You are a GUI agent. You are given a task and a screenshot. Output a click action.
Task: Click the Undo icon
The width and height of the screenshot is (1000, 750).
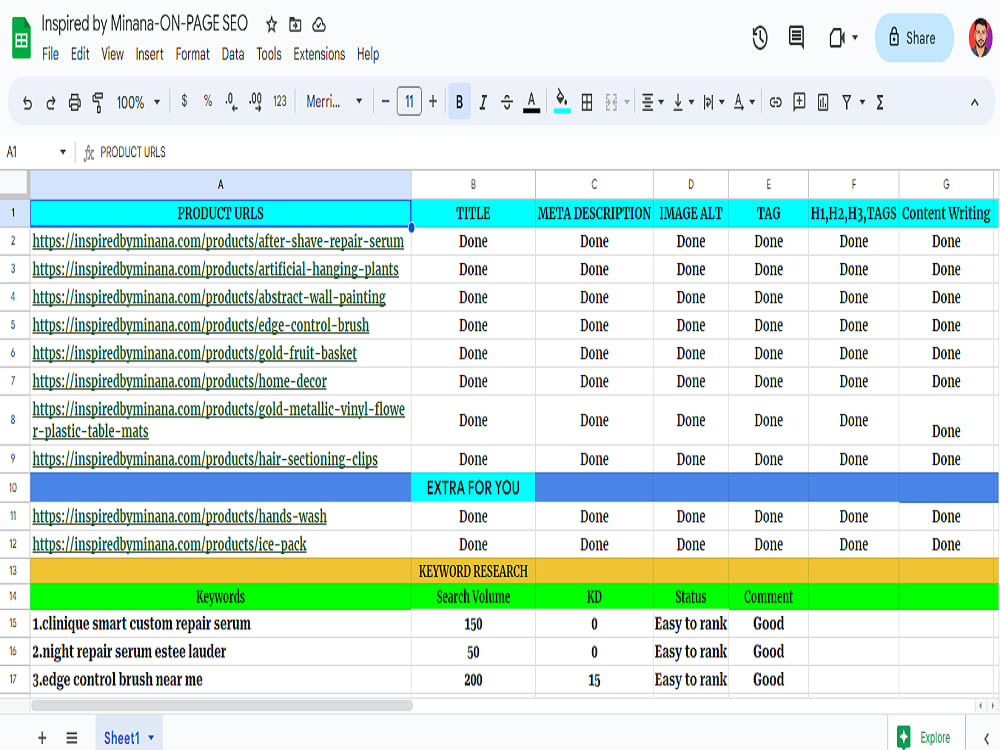27,102
